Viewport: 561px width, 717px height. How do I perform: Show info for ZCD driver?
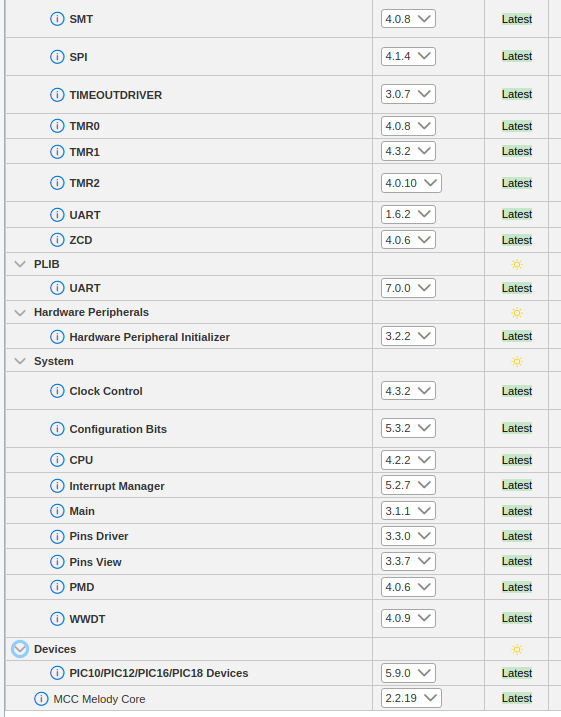click(57, 240)
